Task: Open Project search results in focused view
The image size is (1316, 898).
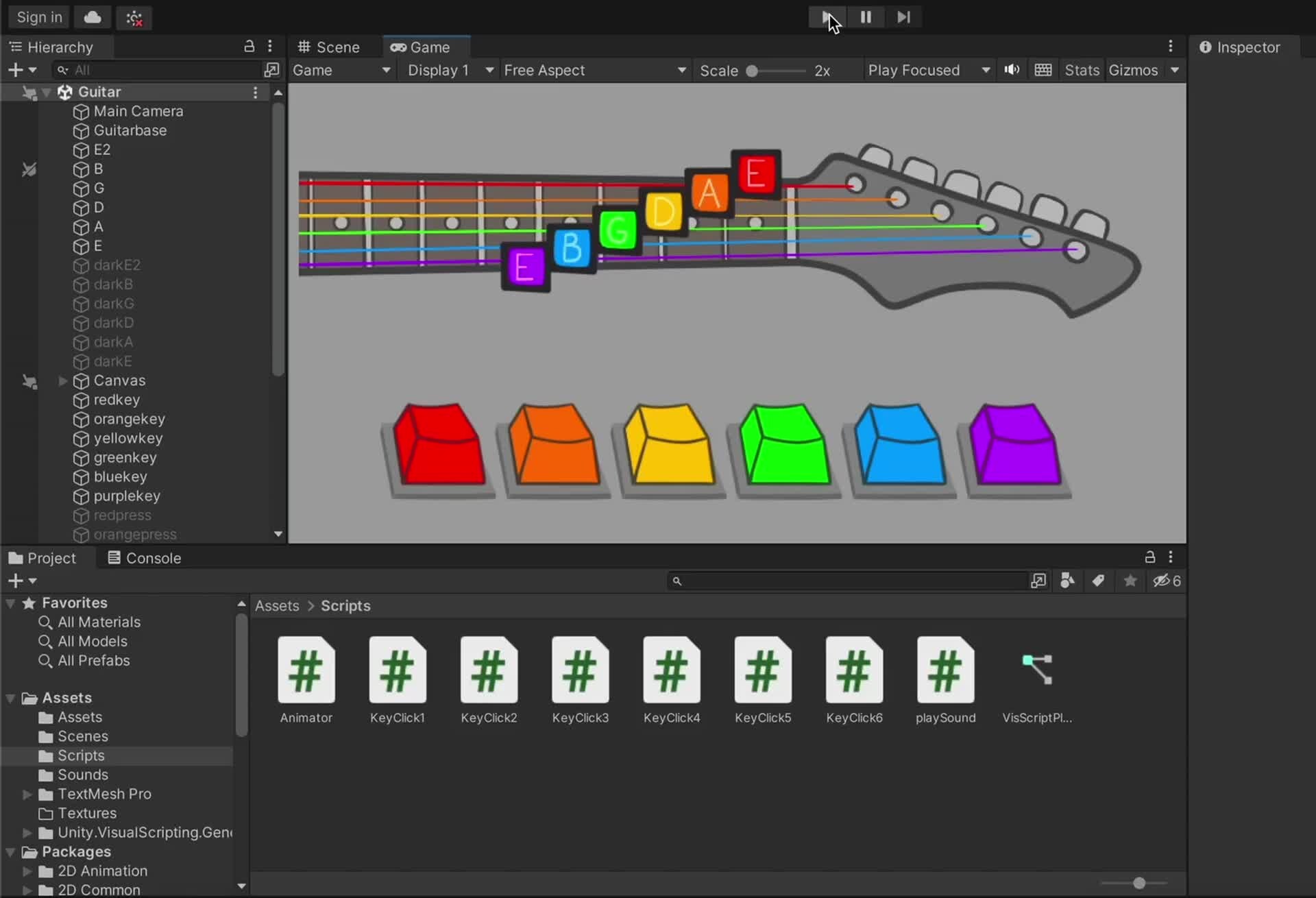Action: 1039,581
